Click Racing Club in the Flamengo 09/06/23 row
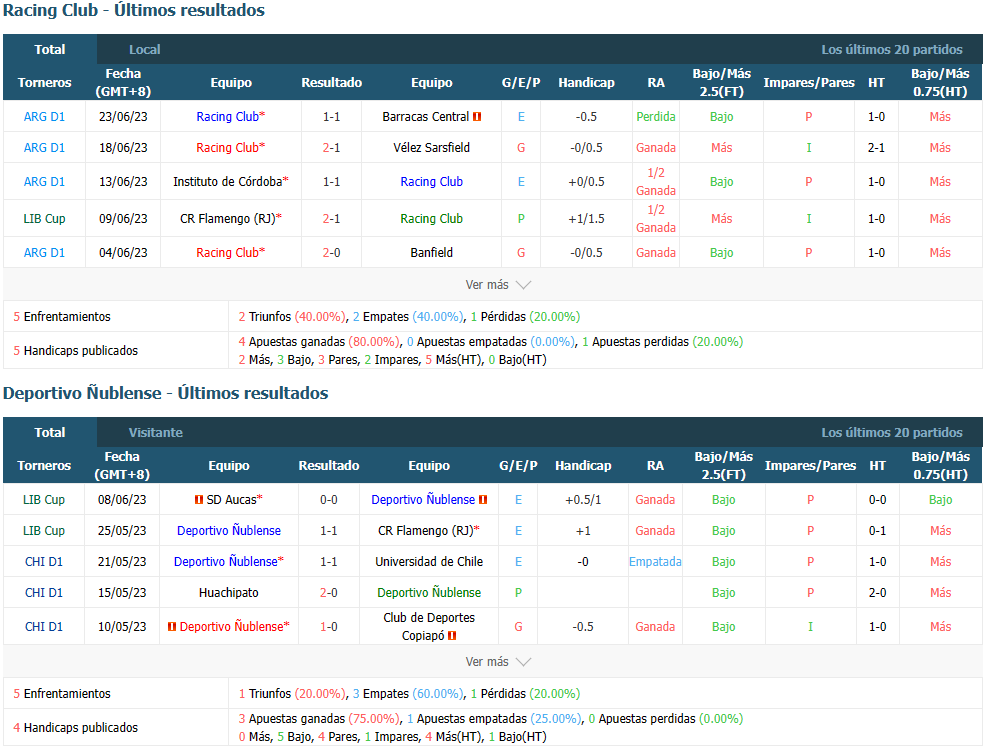This screenshot has height=752, width=990. 431,219
